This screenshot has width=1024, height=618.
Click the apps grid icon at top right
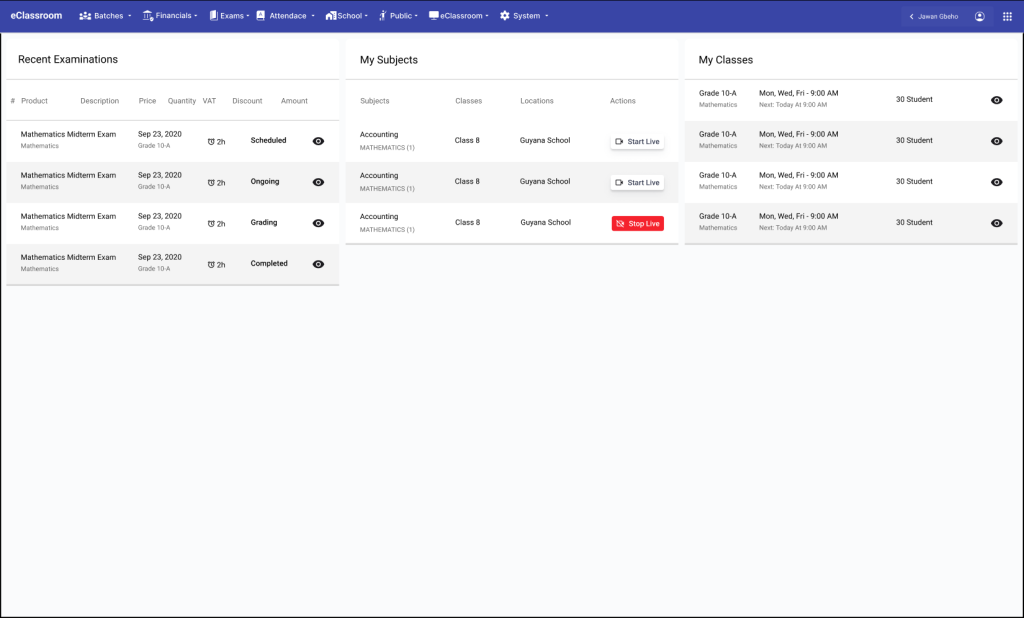click(x=1010, y=15)
